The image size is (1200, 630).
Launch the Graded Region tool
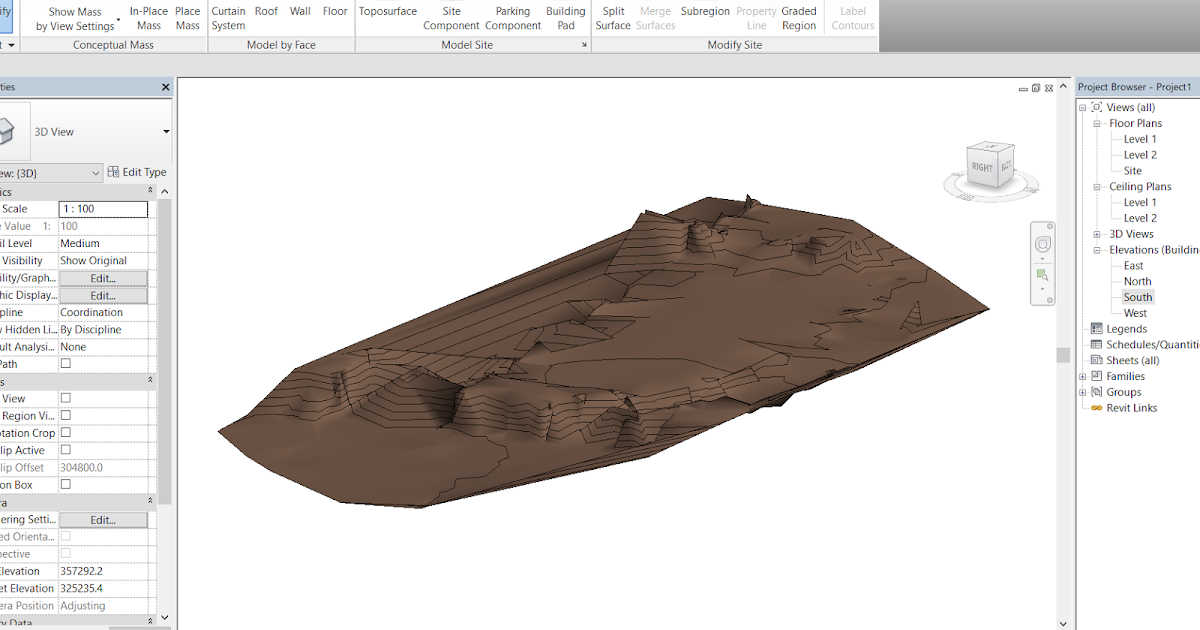[x=798, y=18]
